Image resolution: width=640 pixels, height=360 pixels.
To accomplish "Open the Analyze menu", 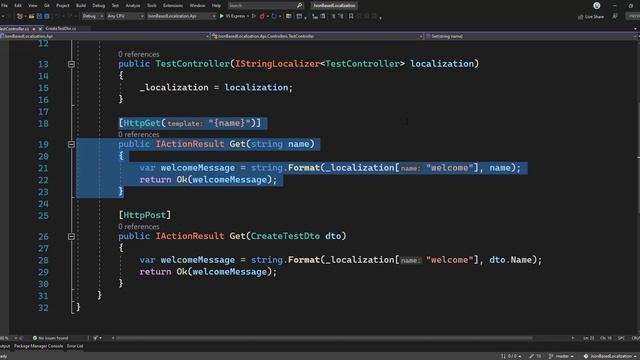I will (x=133, y=5).
